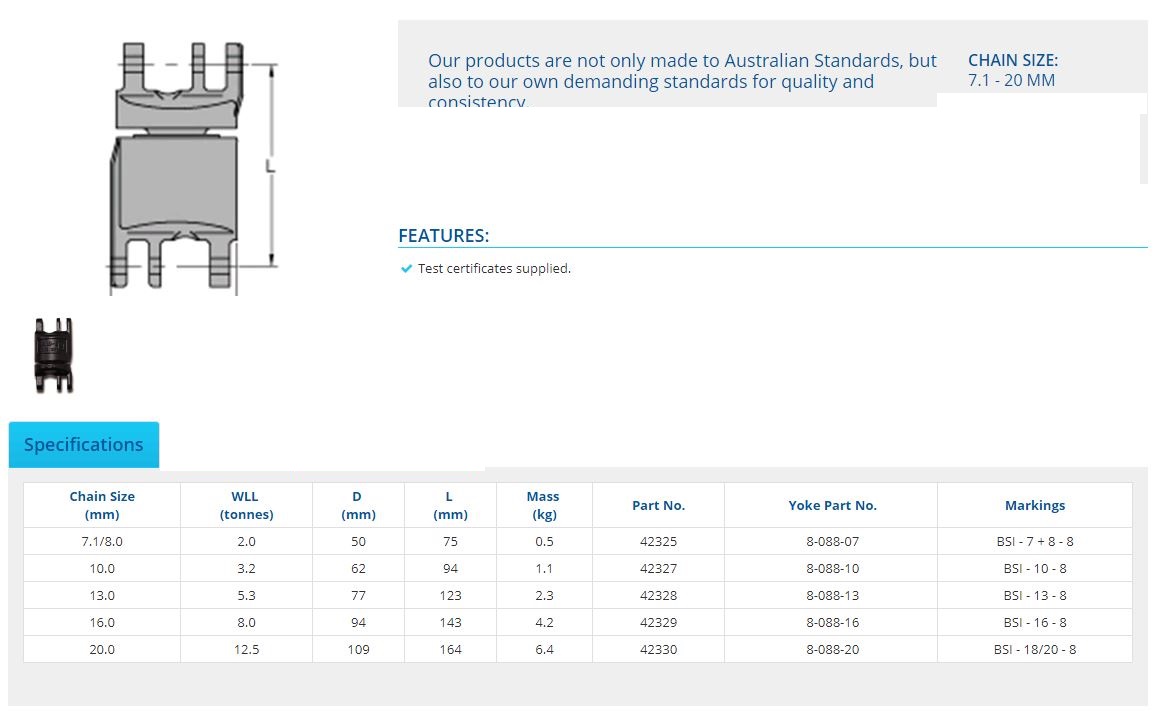Click WLL value 3.2
The image size is (1156, 711).
(x=246, y=569)
